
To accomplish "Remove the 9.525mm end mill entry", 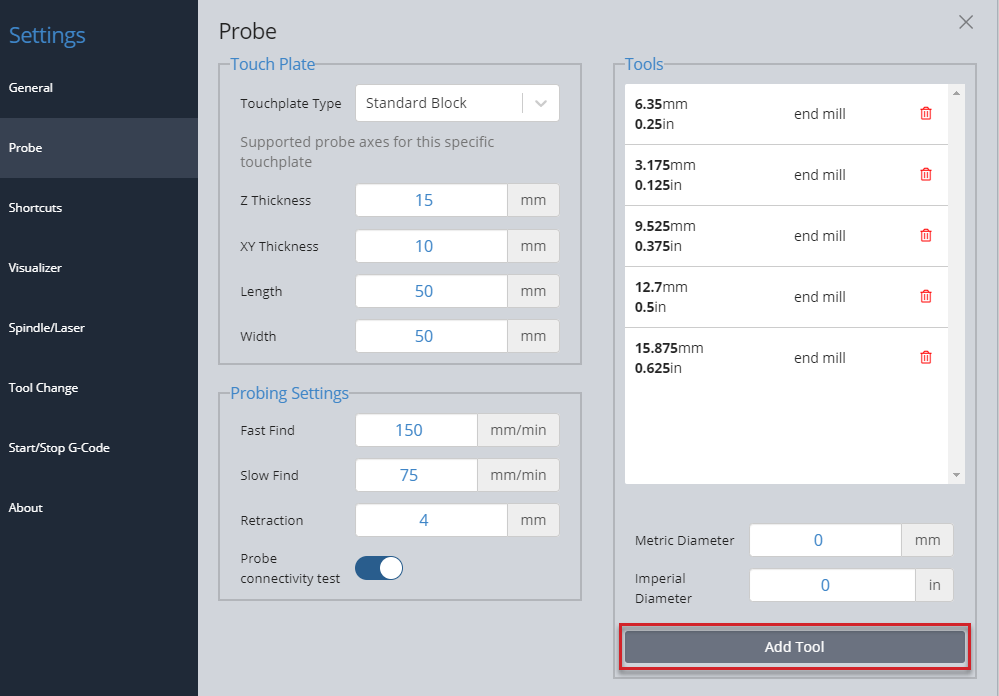I will click(926, 235).
